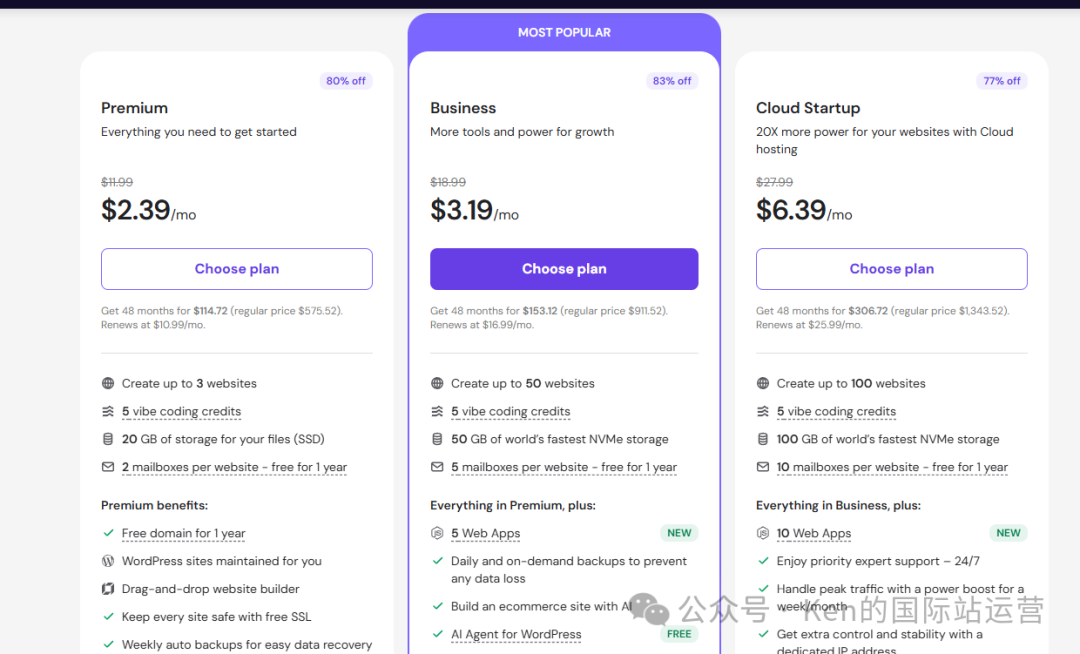The height and width of the screenshot is (654, 1080).
Task: Click the WordPress logo icon in Premium benefits
Action: click(x=108, y=561)
